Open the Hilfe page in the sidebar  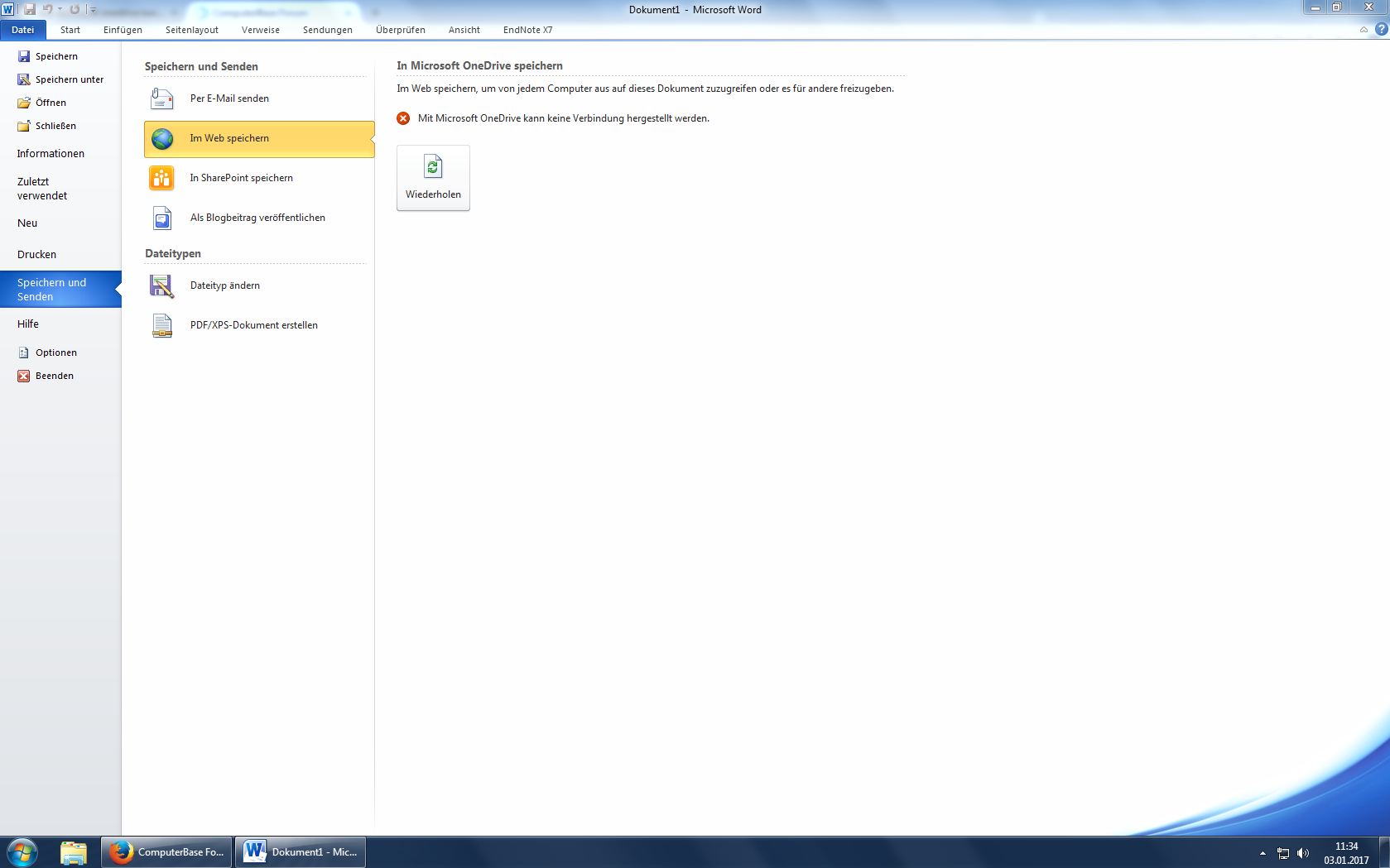[28, 324]
